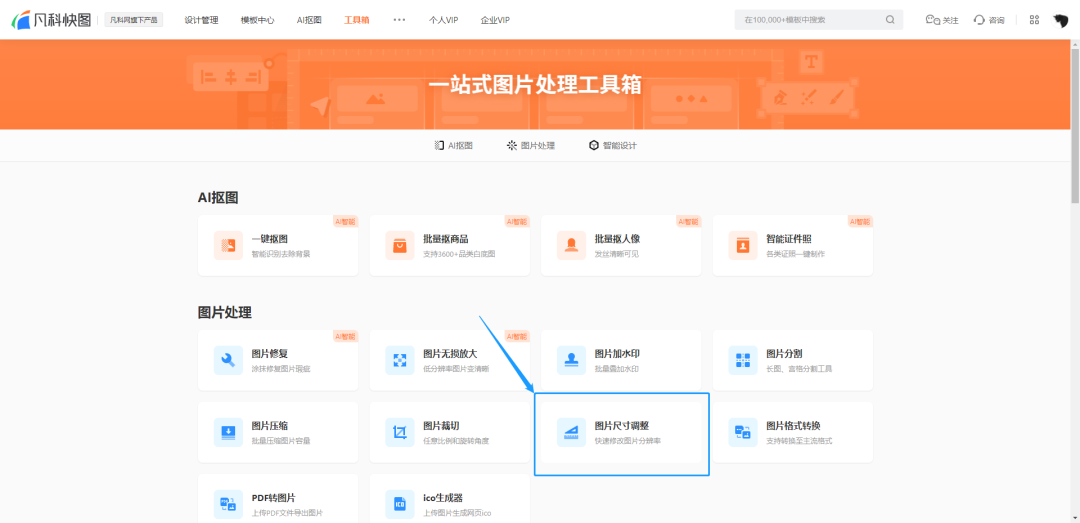Click the 图片压缩 title text
The height and width of the screenshot is (523, 1080).
click(x=269, y=425)
